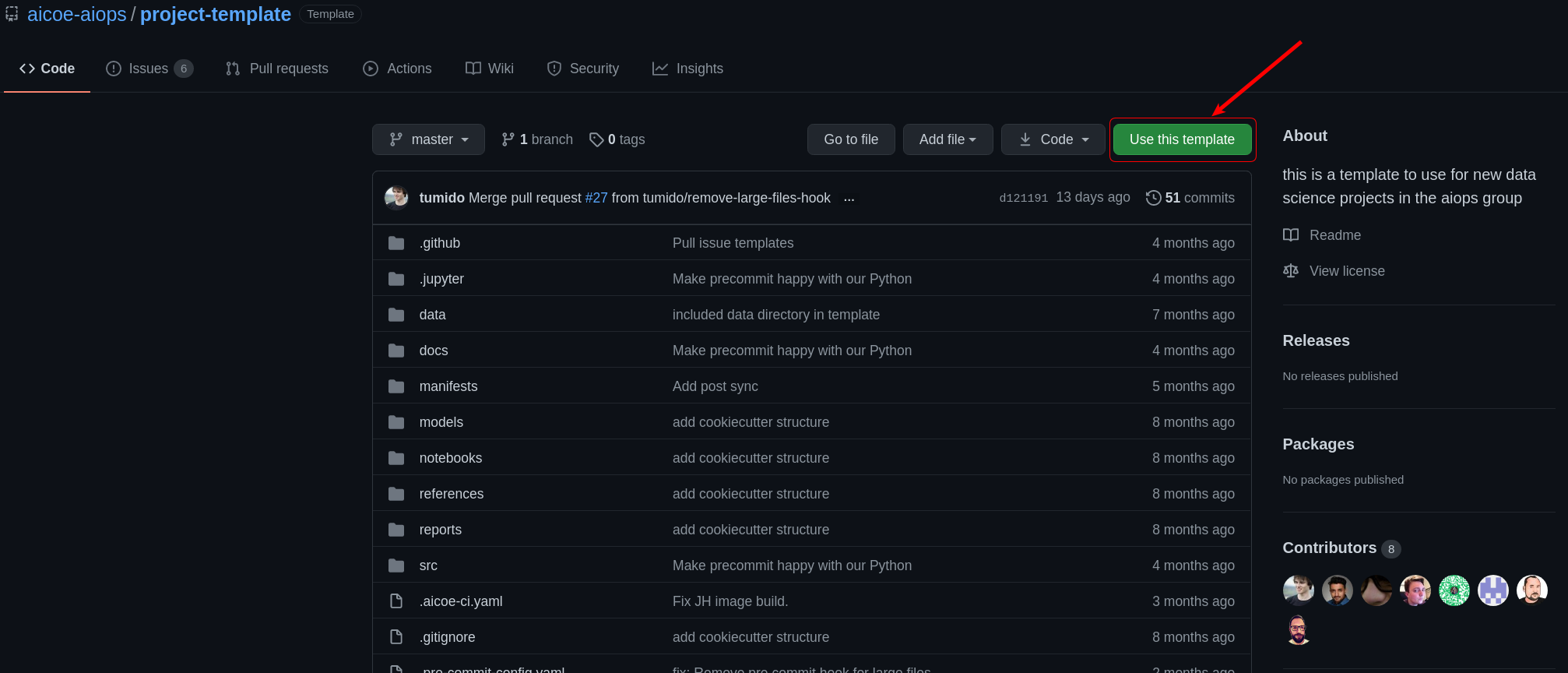Click the .github folder icon
The width and height of the screenshot is (1568, 673).
tap(396, 243)
